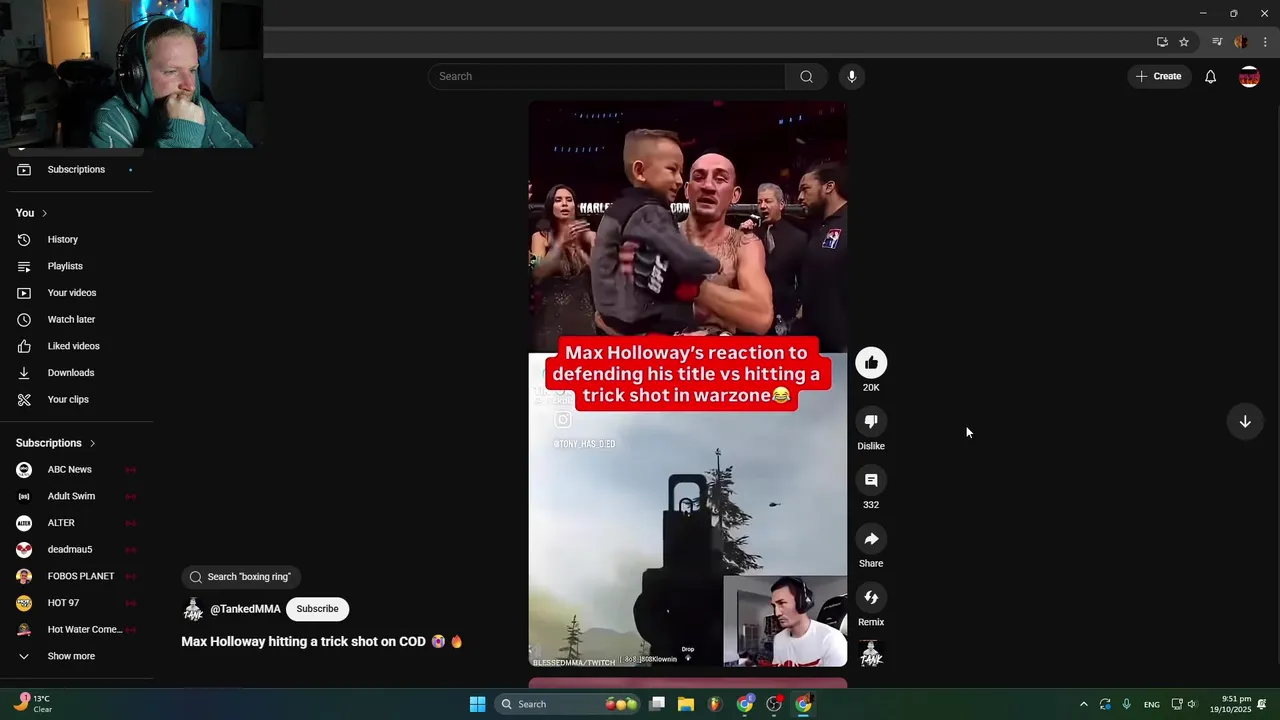Open taskbar microphone tray icon
Image resolution: width=1280 pixels, height=720 pixels.
[x=1127, y=704]
